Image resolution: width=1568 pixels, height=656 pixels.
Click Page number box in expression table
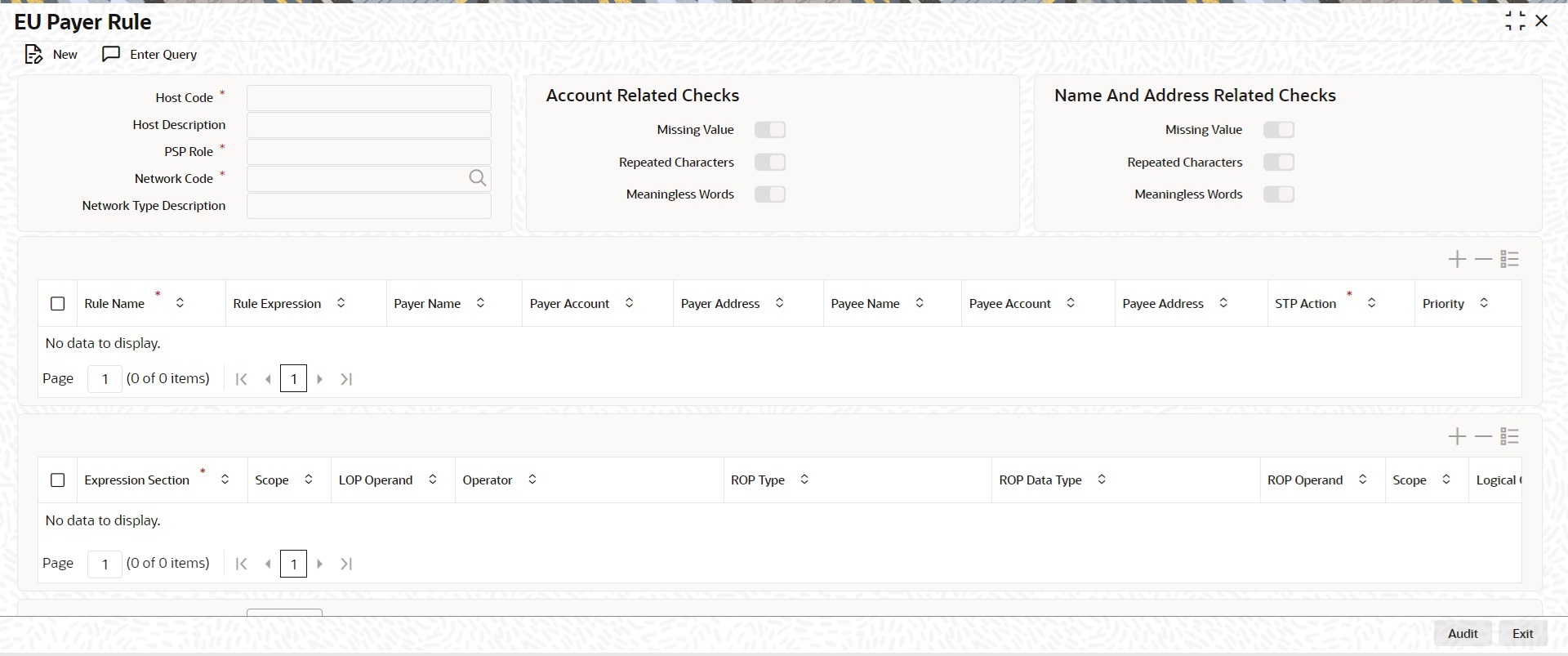pos(105,564)
